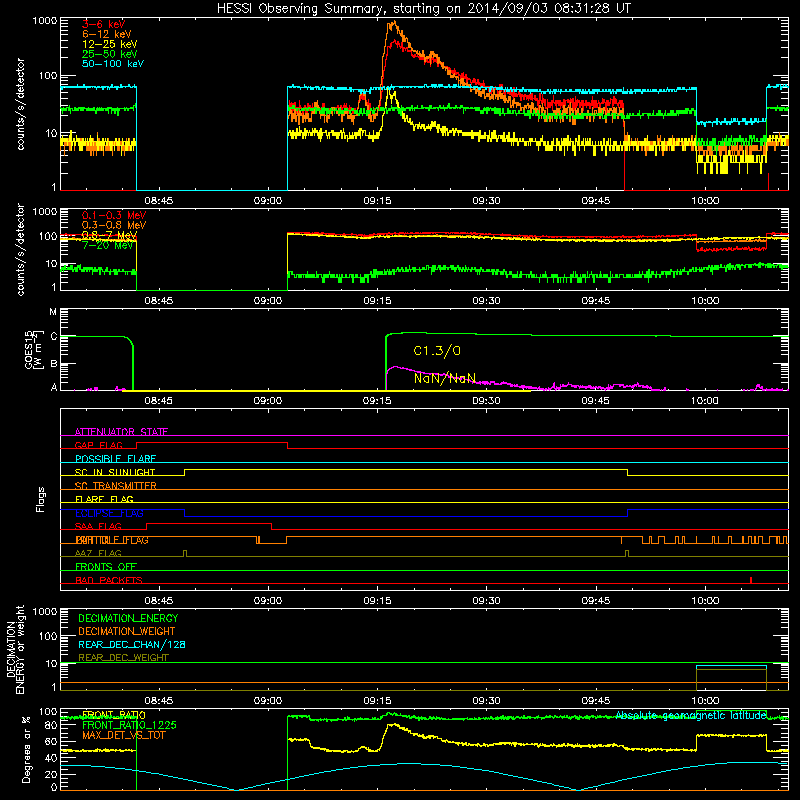Click the red BAD_PACKETS spike marker
This screenshot has width=800, height=800.
[751, 580]
